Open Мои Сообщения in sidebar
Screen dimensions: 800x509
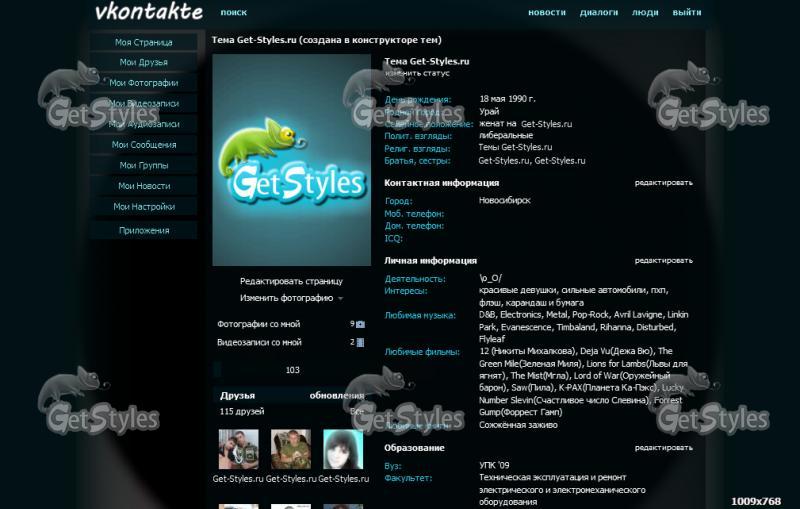pyautogui.click(x=143, y=145)
